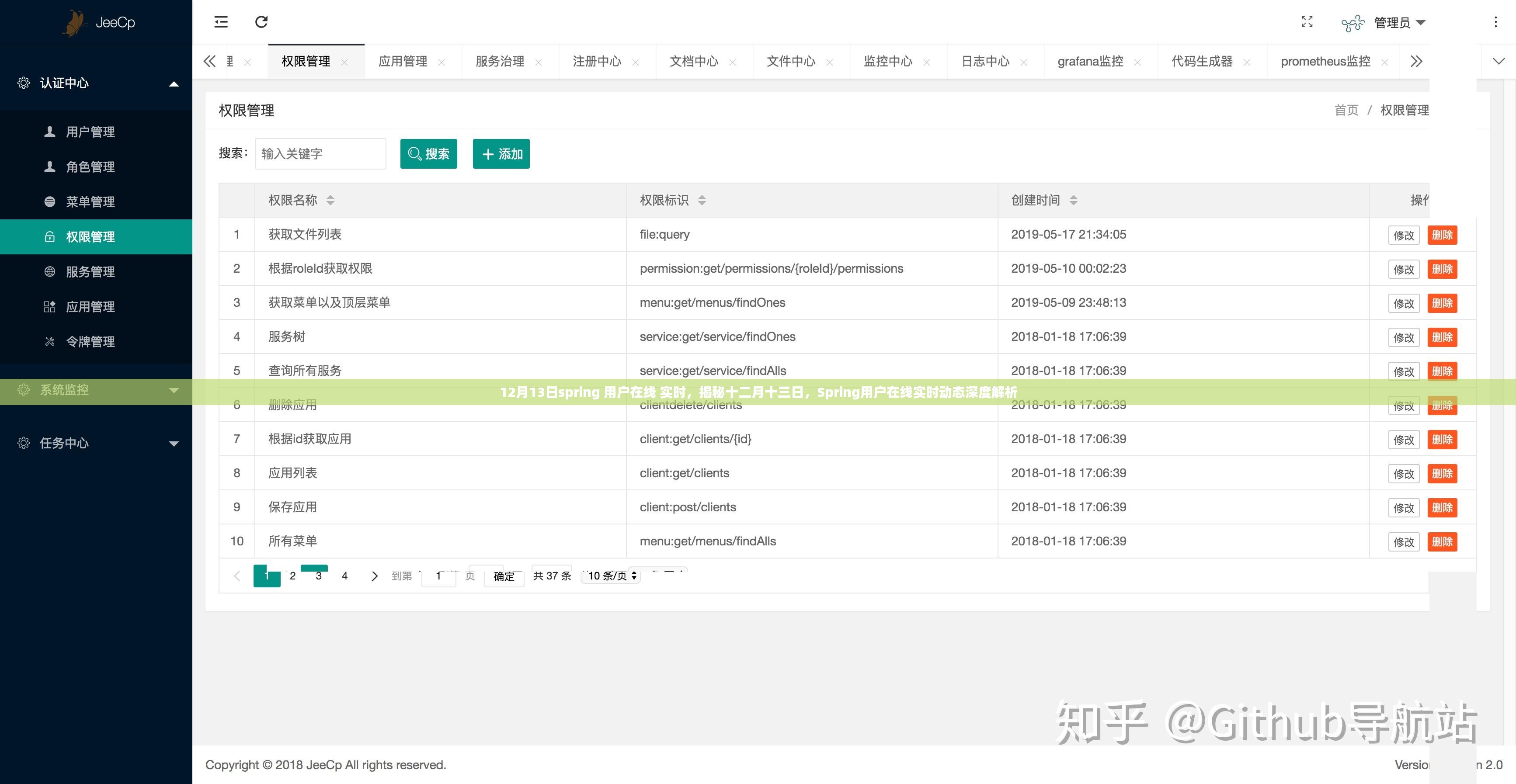Open 应用管理 in the sidebar

[96, 307]
